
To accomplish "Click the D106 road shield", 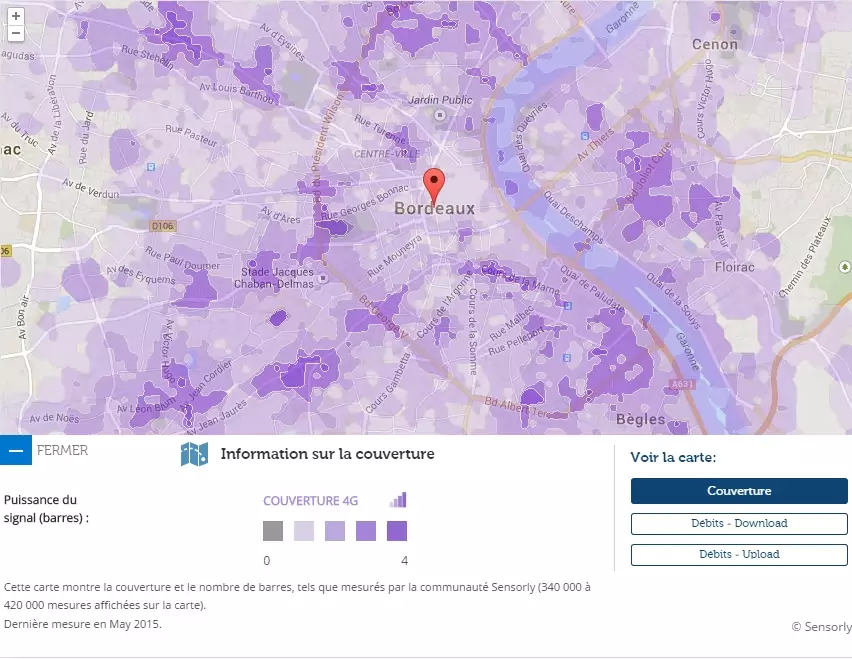I will pyautogui.click(x=162, y=226).
